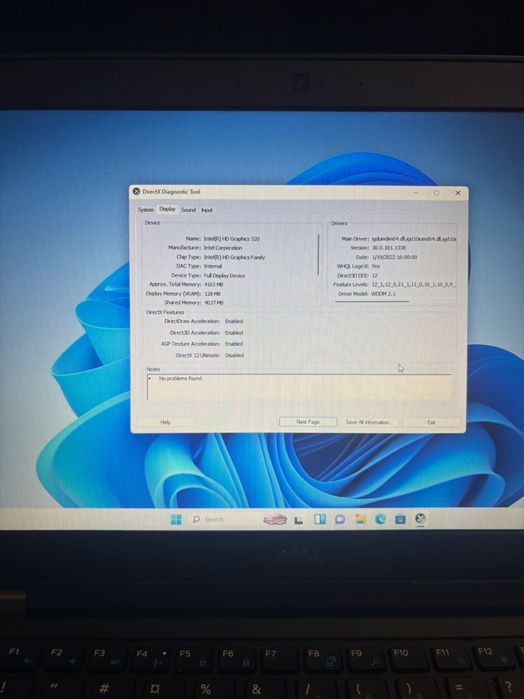Click the name value Intel(R) HD Graphics 520
The height and width of the screenshot is (699, 524).
pos(231,239)
